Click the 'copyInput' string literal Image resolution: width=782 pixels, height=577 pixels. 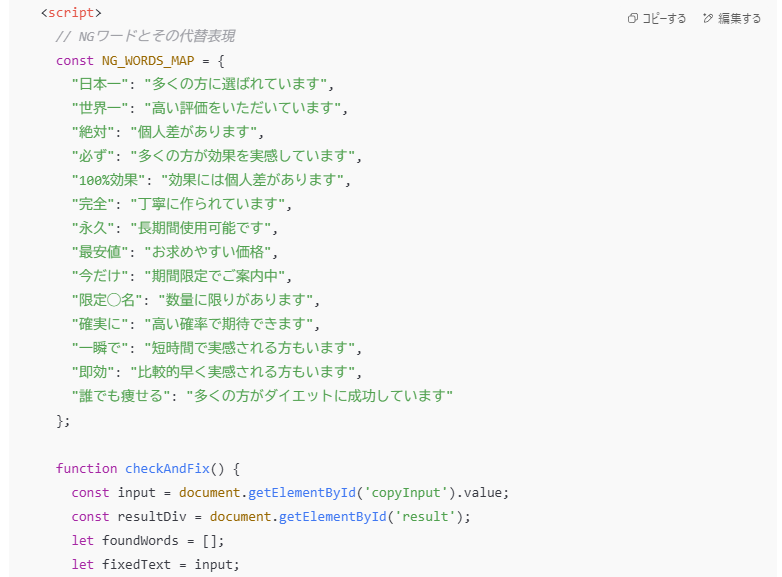coord(406,492)
